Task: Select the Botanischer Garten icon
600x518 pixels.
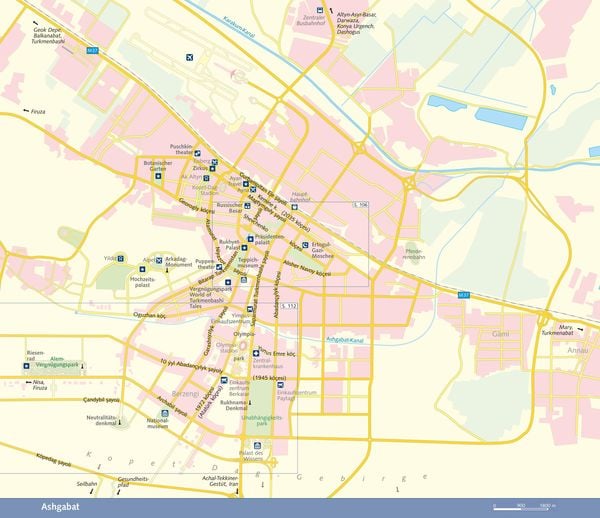Action: [x=158, y=176]
